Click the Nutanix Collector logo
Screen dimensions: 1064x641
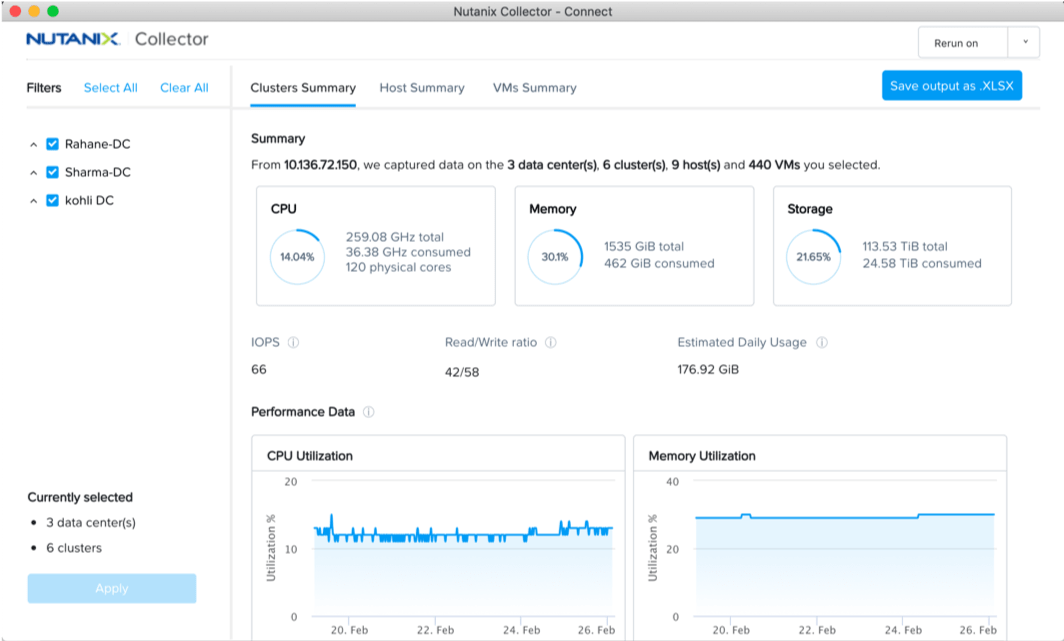(117, 40)
